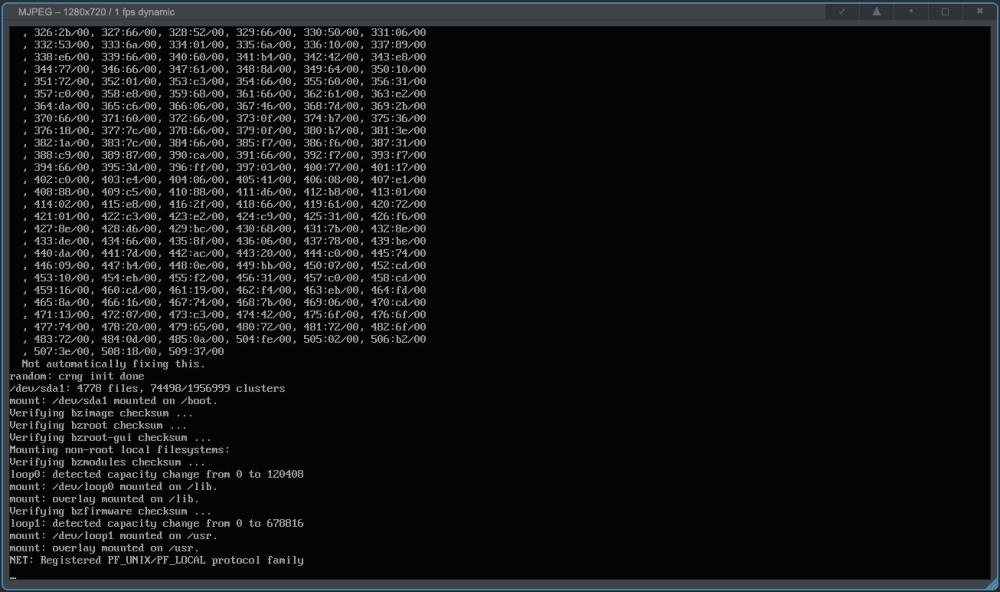Click 'Mounting non-root local filesystems:' line
Screen dimensions: 1000x592
pos(119,450)
